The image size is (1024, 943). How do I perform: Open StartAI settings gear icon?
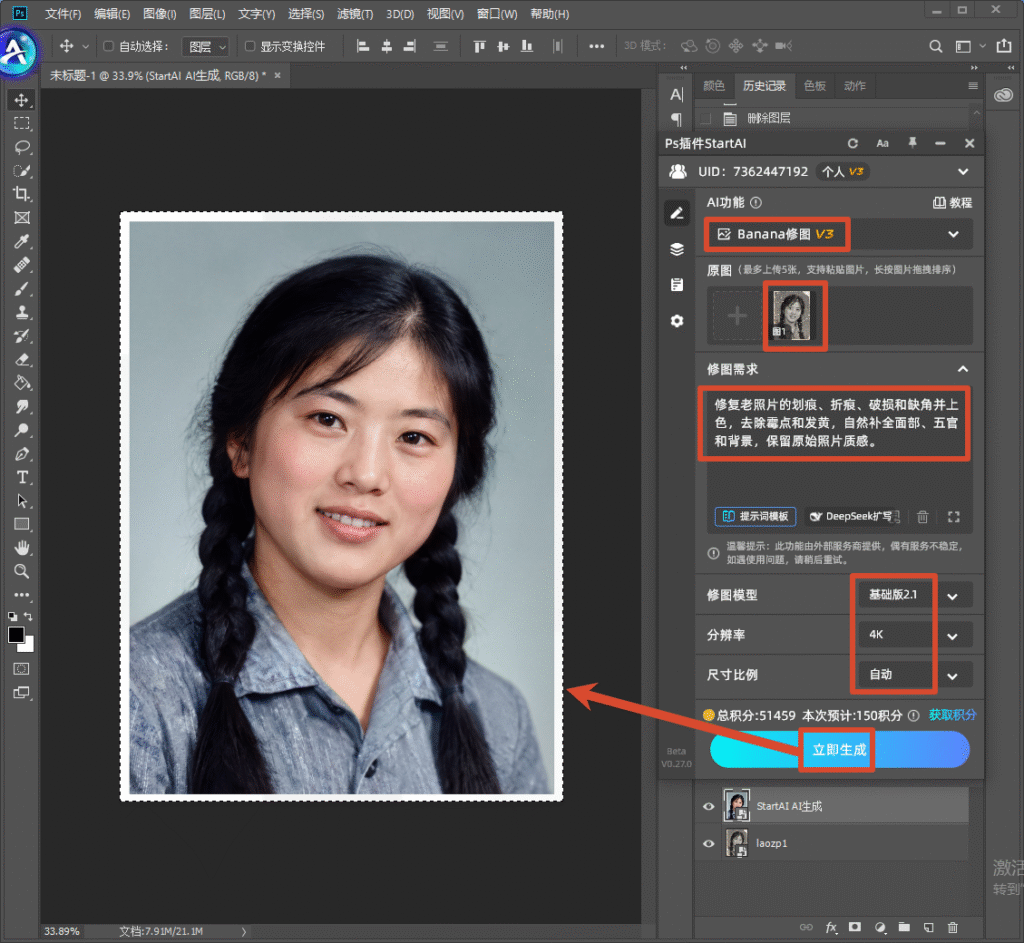pos(677,321)
